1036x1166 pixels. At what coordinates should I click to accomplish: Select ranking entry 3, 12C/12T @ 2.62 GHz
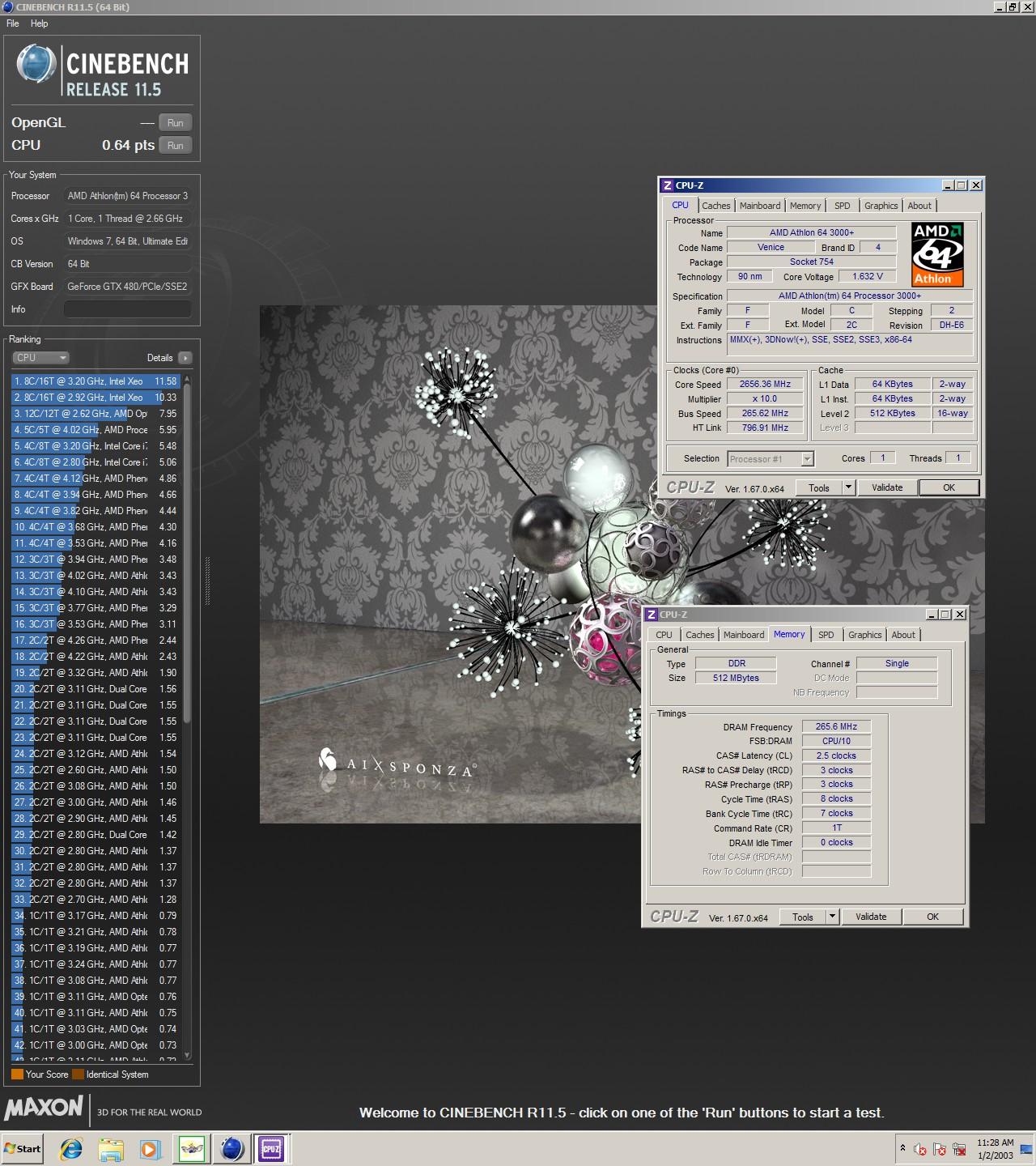pyautogui.click(x=96, y=413)
